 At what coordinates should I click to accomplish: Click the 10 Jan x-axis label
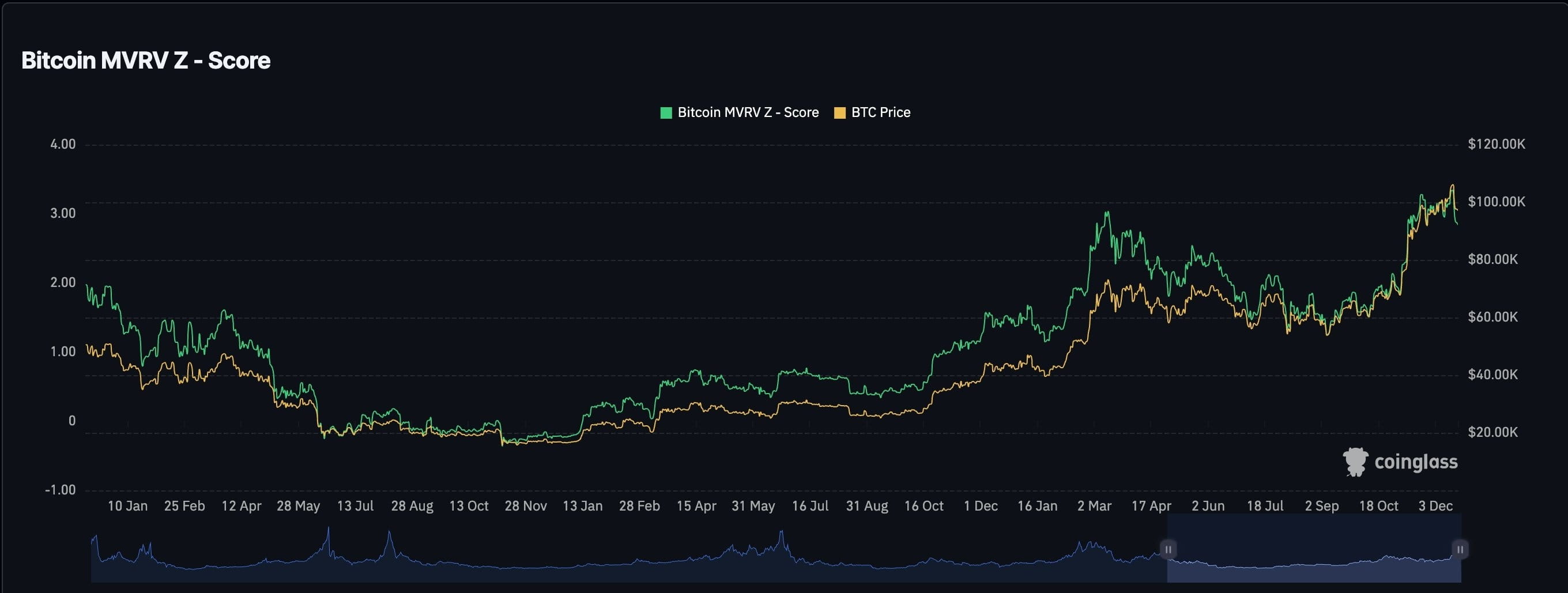pos(128,505)
